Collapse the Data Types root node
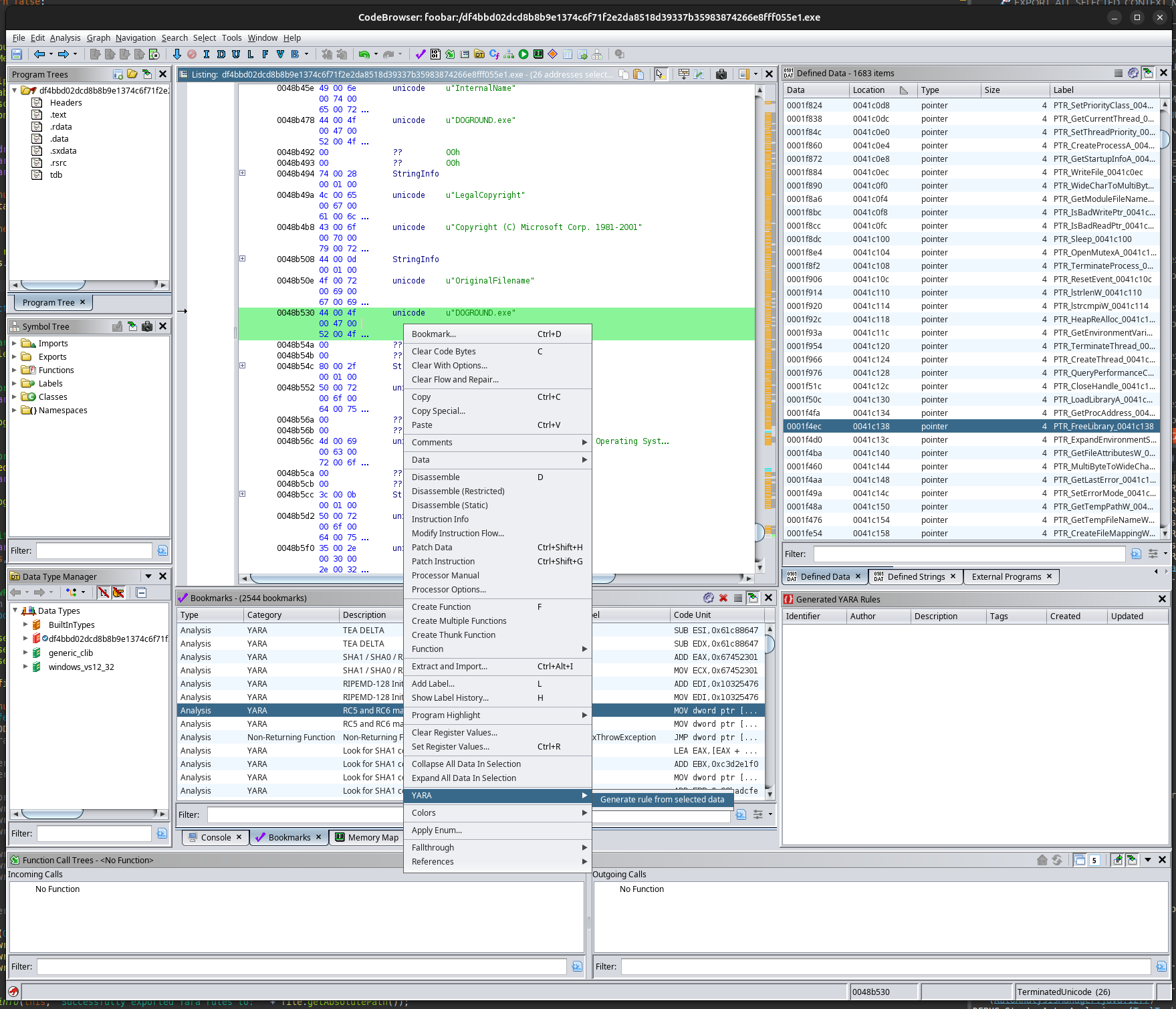 click(x=15, y=610)
